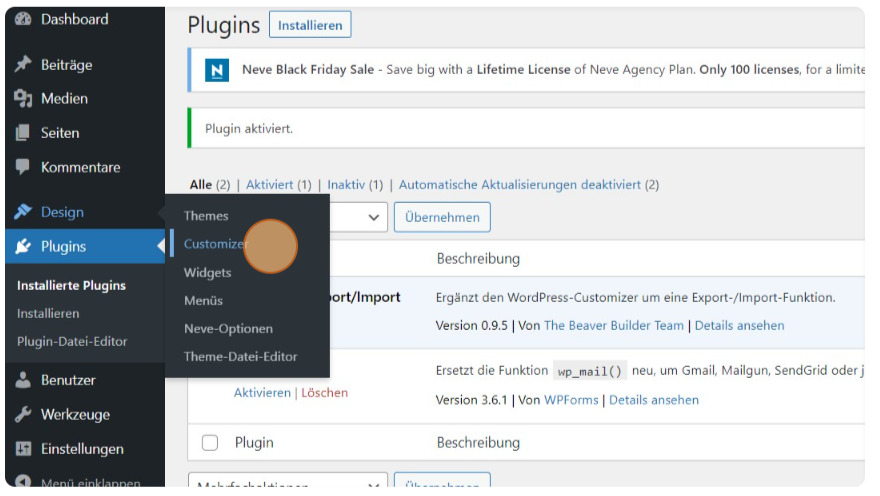
Task: Filter plugins by Aktiviert
Action: click(270, 185)
